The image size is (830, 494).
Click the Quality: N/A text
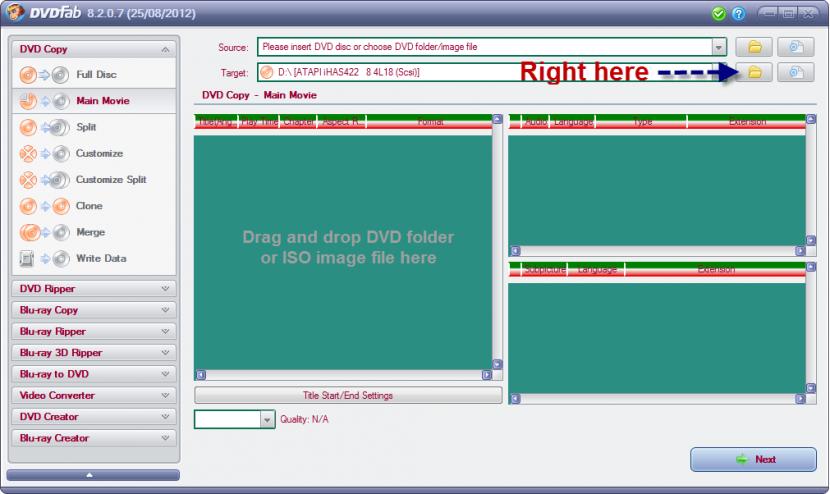(304, 419)
